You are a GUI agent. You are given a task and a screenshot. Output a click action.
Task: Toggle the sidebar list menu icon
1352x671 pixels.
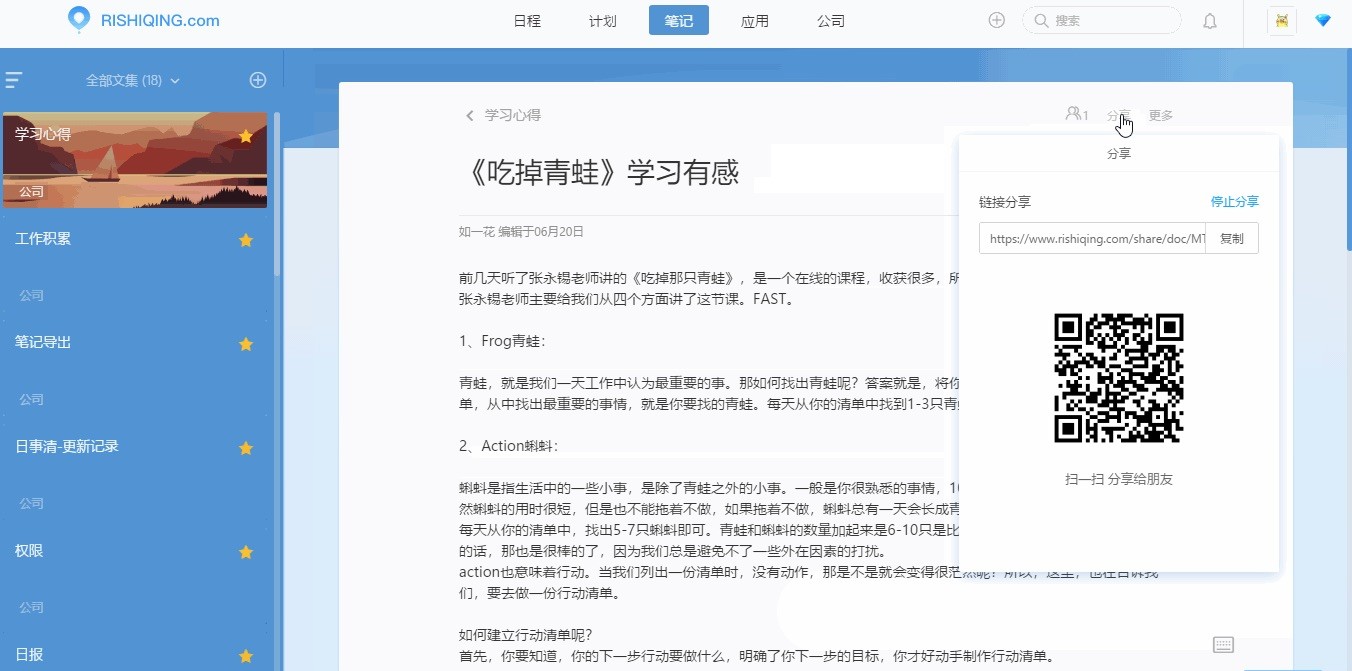(x=14, y=80)
